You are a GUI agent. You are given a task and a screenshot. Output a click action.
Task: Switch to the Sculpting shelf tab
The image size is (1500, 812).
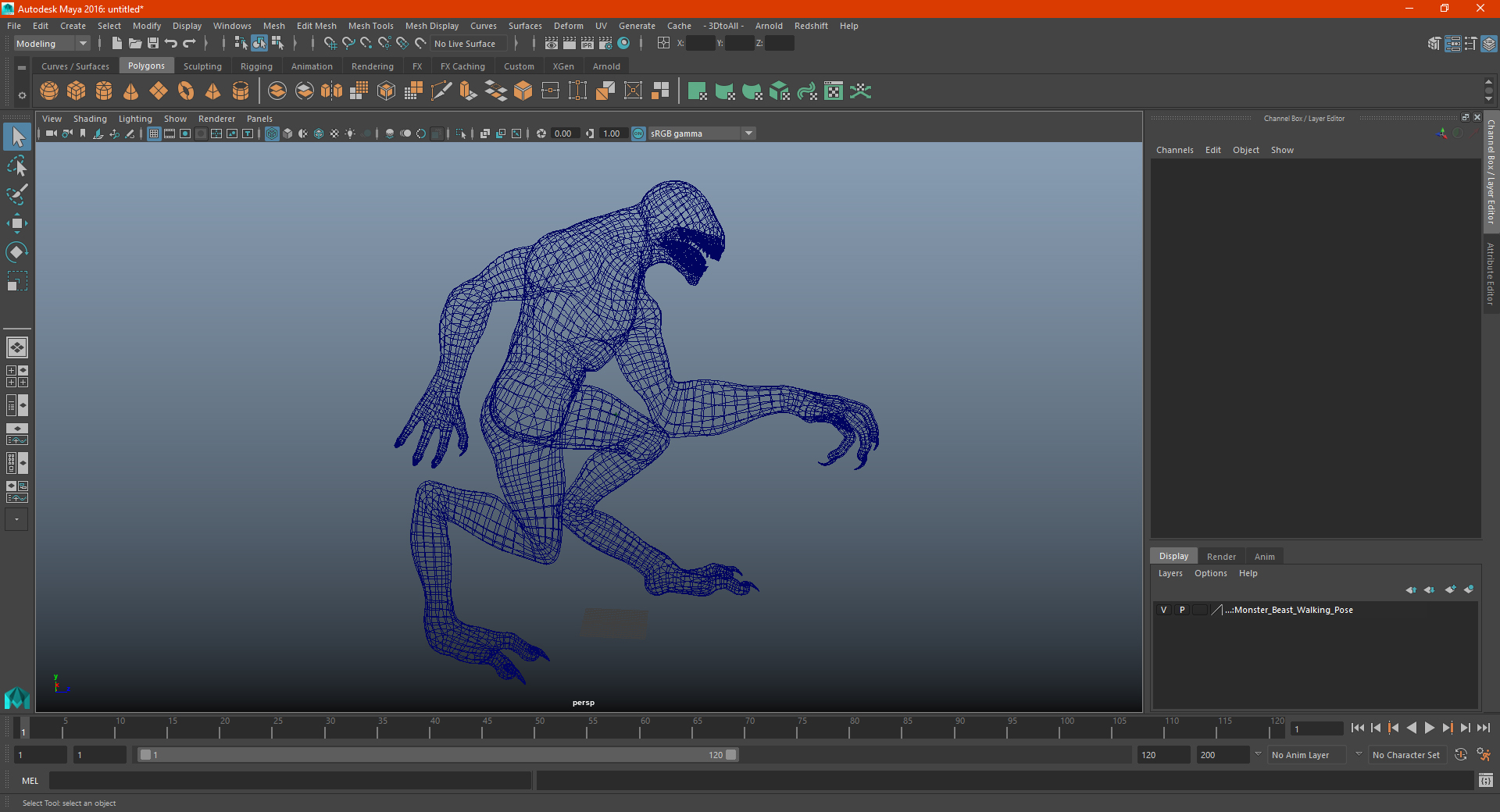(x=202, y=66)
